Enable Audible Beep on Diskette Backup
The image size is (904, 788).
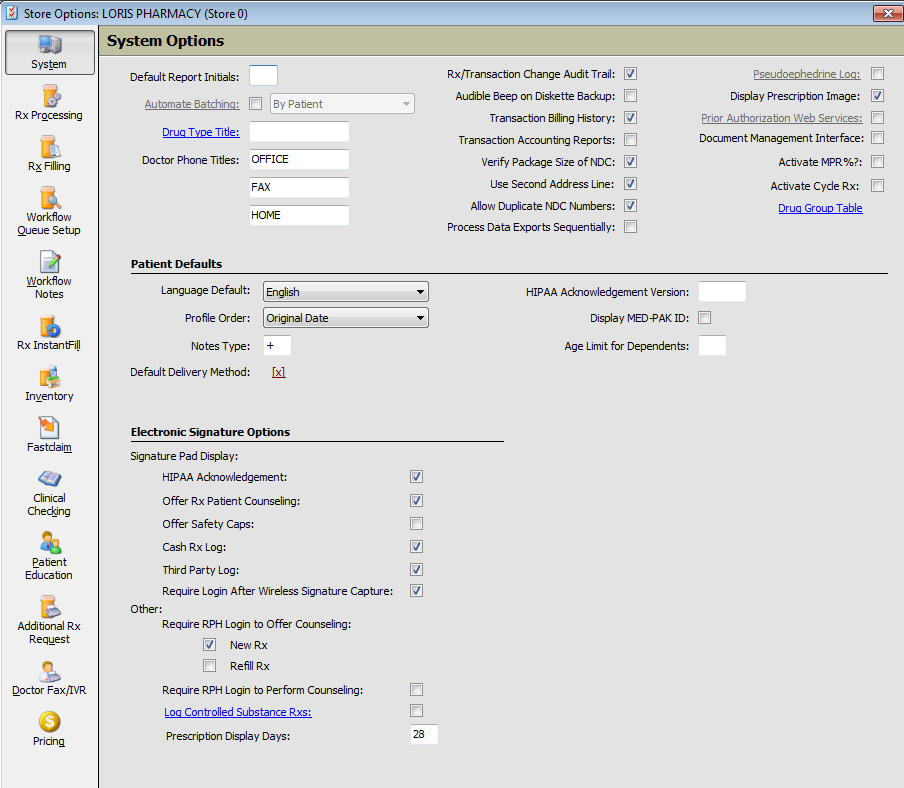(631, 96)
